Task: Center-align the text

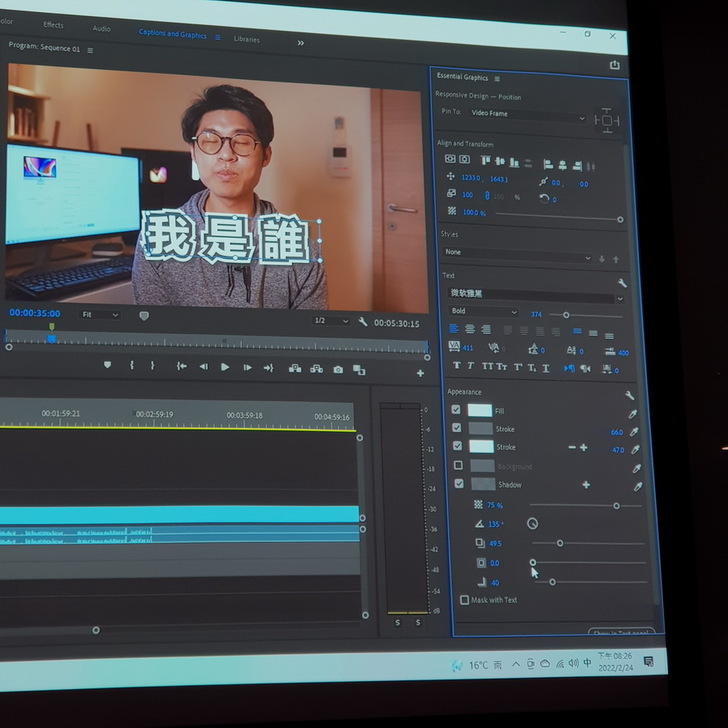Action: pos(470,329)
